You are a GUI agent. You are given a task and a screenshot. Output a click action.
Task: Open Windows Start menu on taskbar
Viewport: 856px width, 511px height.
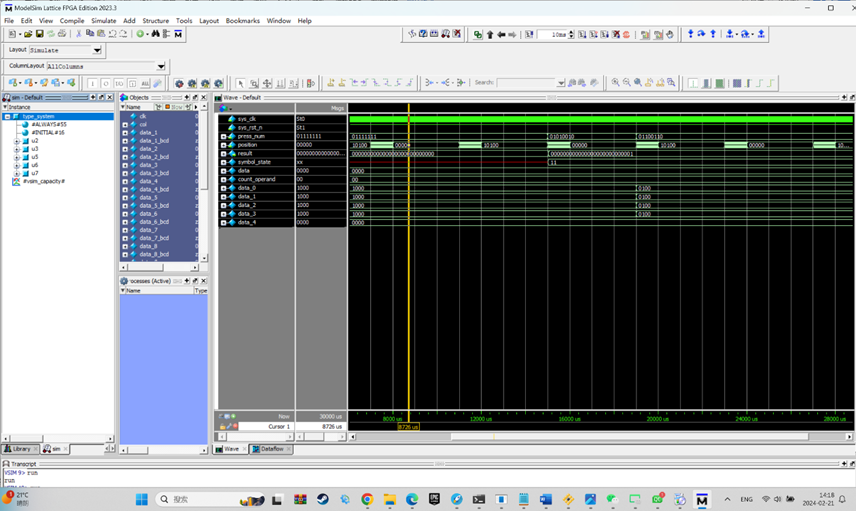point(141,499)
